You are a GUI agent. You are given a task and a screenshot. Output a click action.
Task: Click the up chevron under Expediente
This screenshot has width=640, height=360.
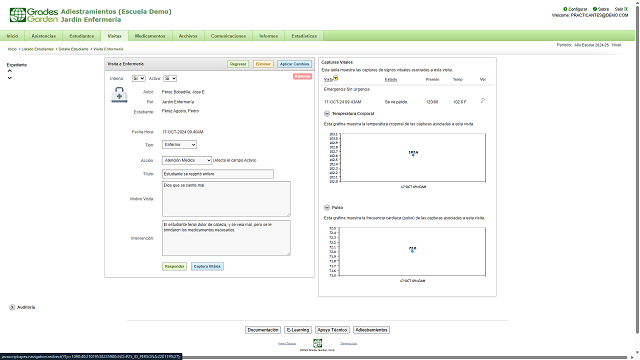point(10,71)
